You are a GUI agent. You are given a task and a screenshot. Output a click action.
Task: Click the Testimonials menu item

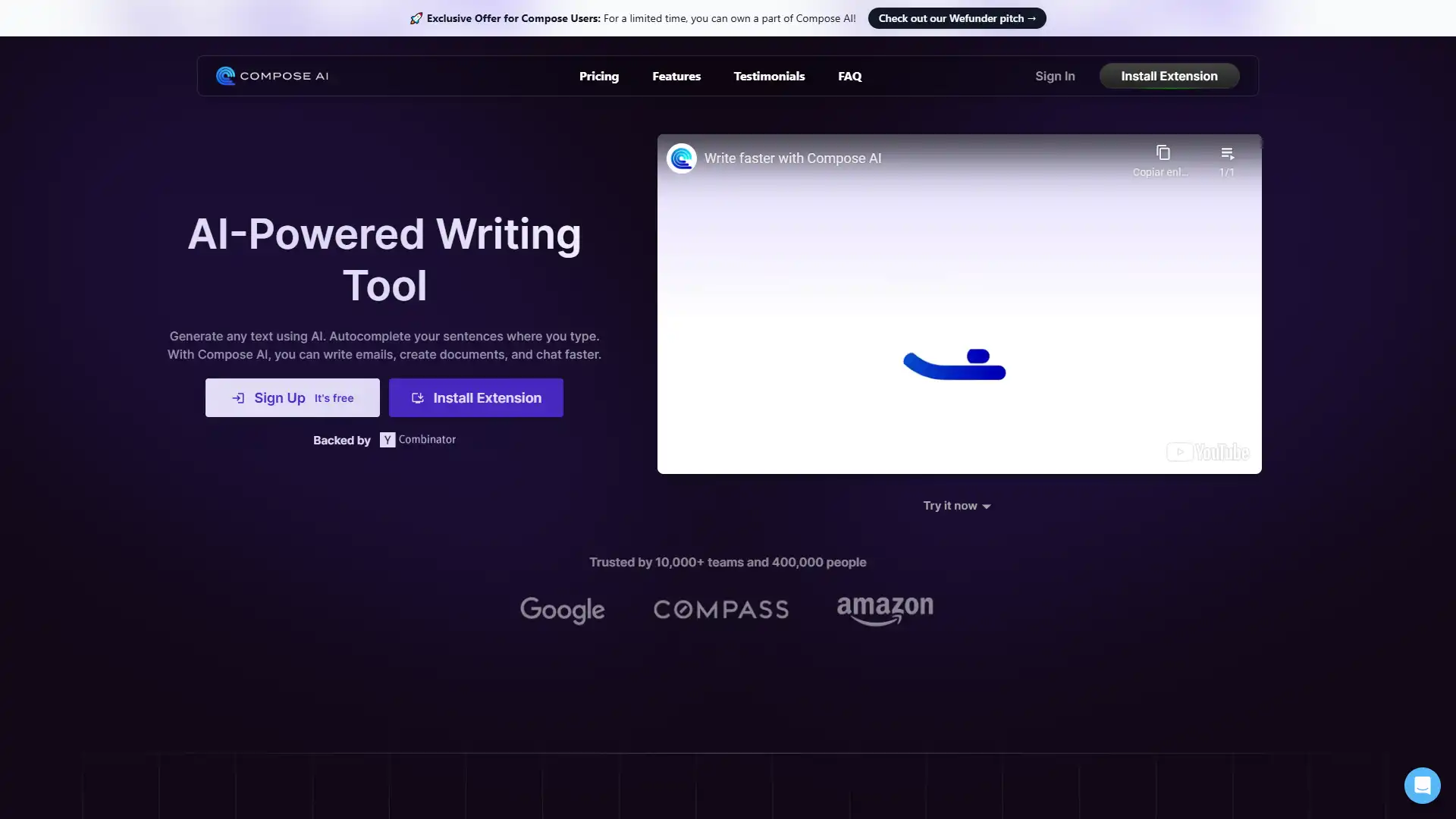(769, 76)
